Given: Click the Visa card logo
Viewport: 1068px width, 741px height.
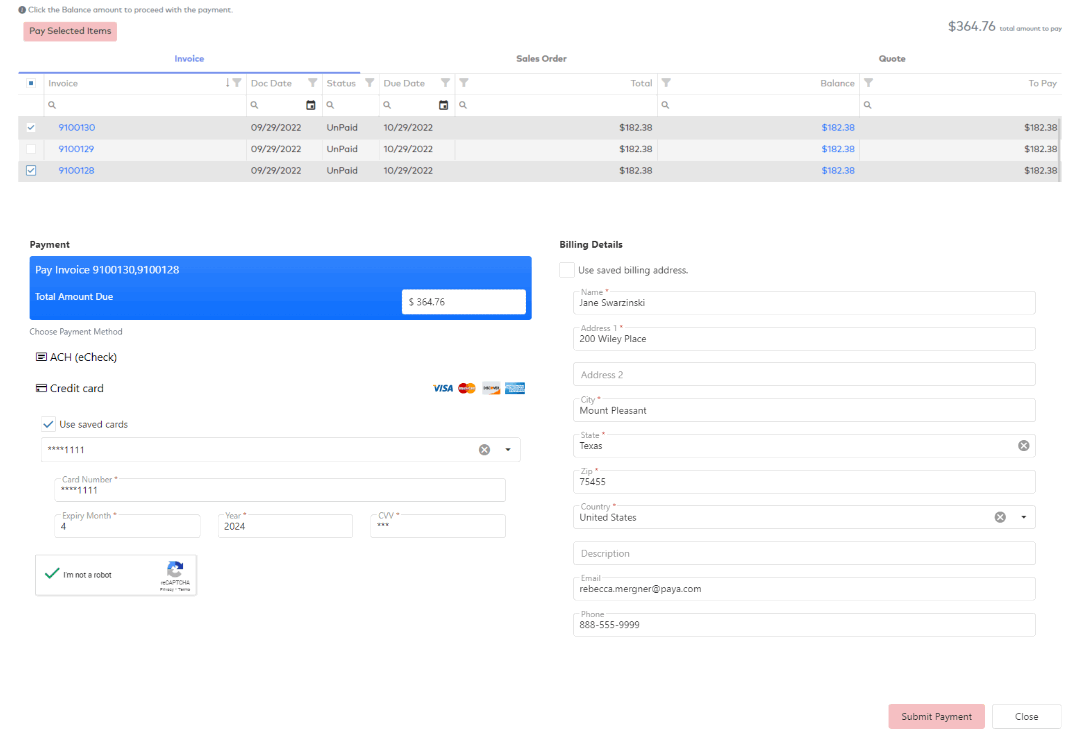Looking at the screenshot, I should pyautogui.click(x=442, y=388).
